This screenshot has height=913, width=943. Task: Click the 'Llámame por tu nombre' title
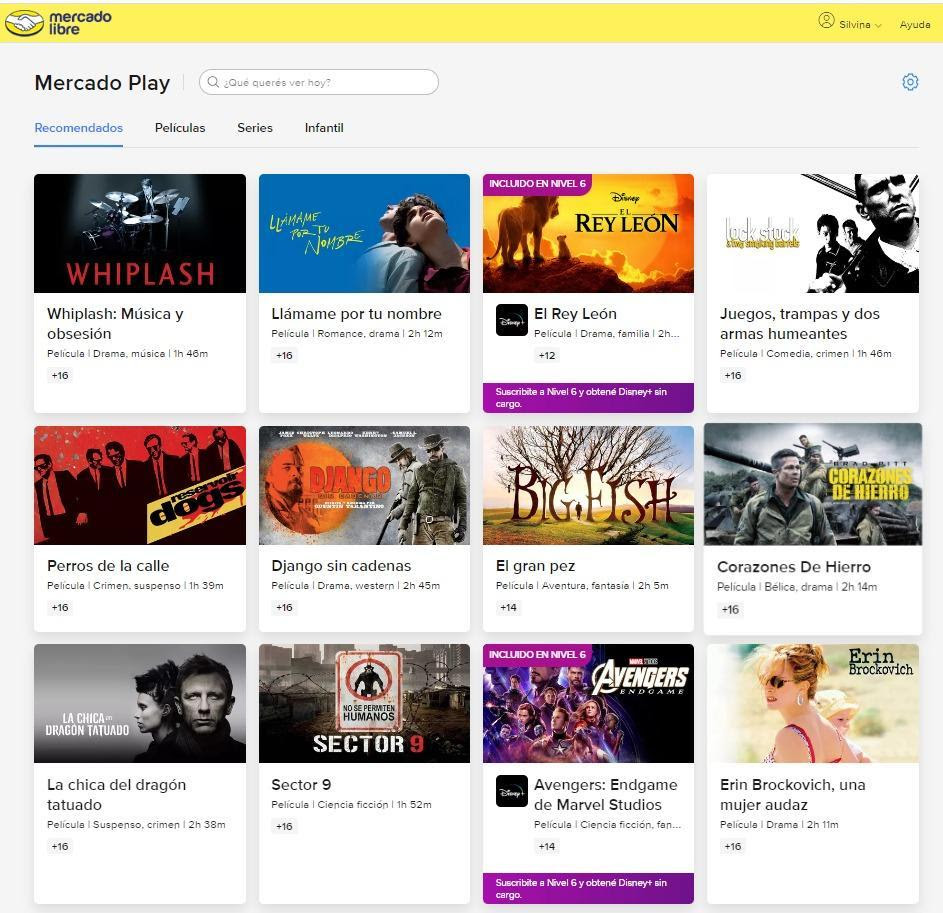click(356, 313)
